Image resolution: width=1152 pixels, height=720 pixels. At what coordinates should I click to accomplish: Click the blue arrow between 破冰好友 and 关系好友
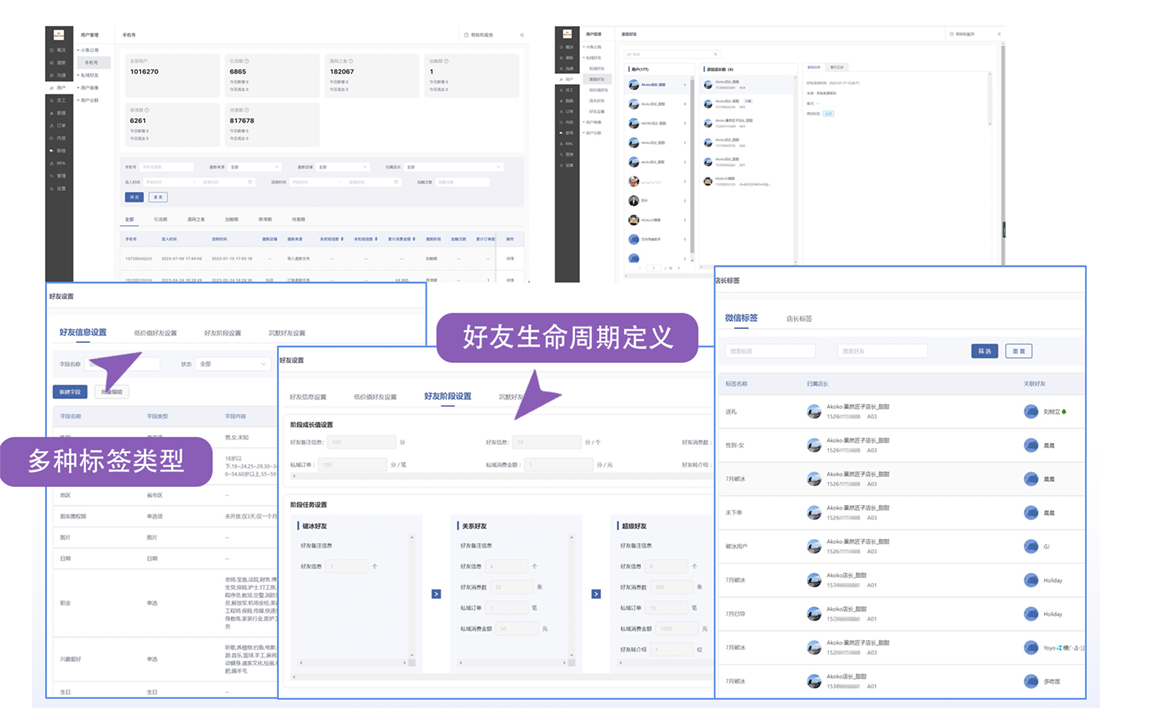[436, 594]
